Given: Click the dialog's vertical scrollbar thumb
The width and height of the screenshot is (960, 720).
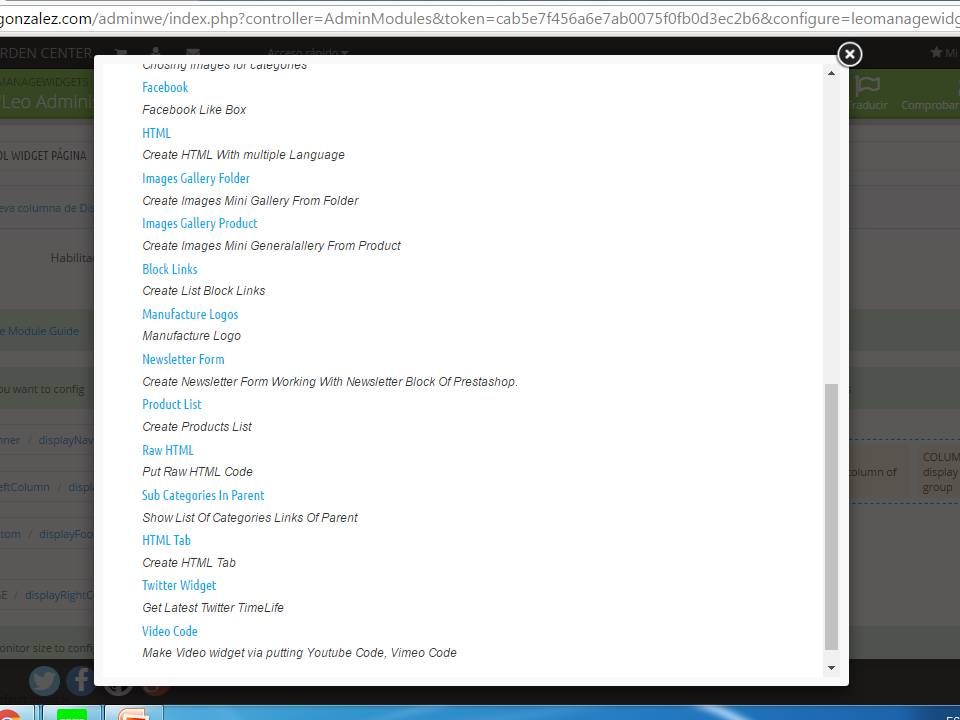Looking at the screenshot, I should pos(831,517).
